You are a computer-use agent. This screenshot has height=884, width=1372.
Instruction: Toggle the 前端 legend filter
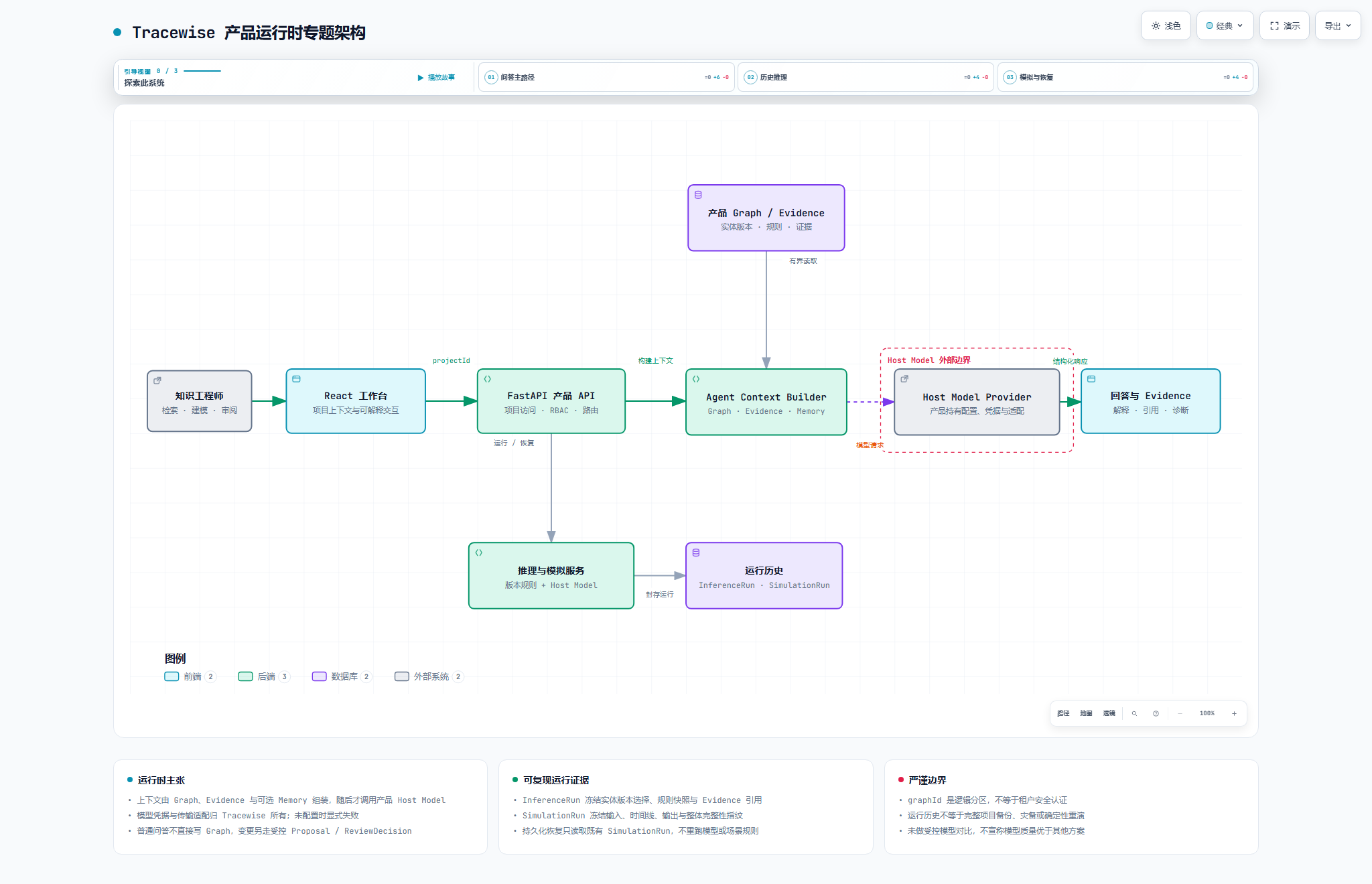click(190, 676)
